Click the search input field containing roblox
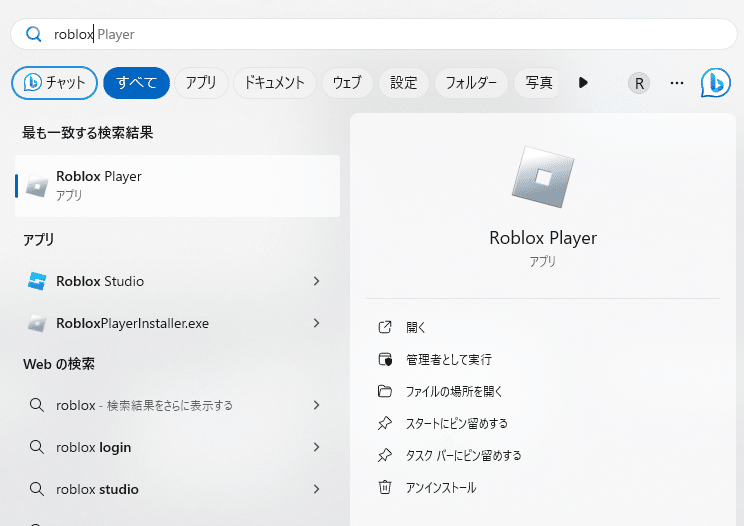Image resolution: width=744 pixels, height=526 pixels. pyautogui.click(x=374, y=34)
